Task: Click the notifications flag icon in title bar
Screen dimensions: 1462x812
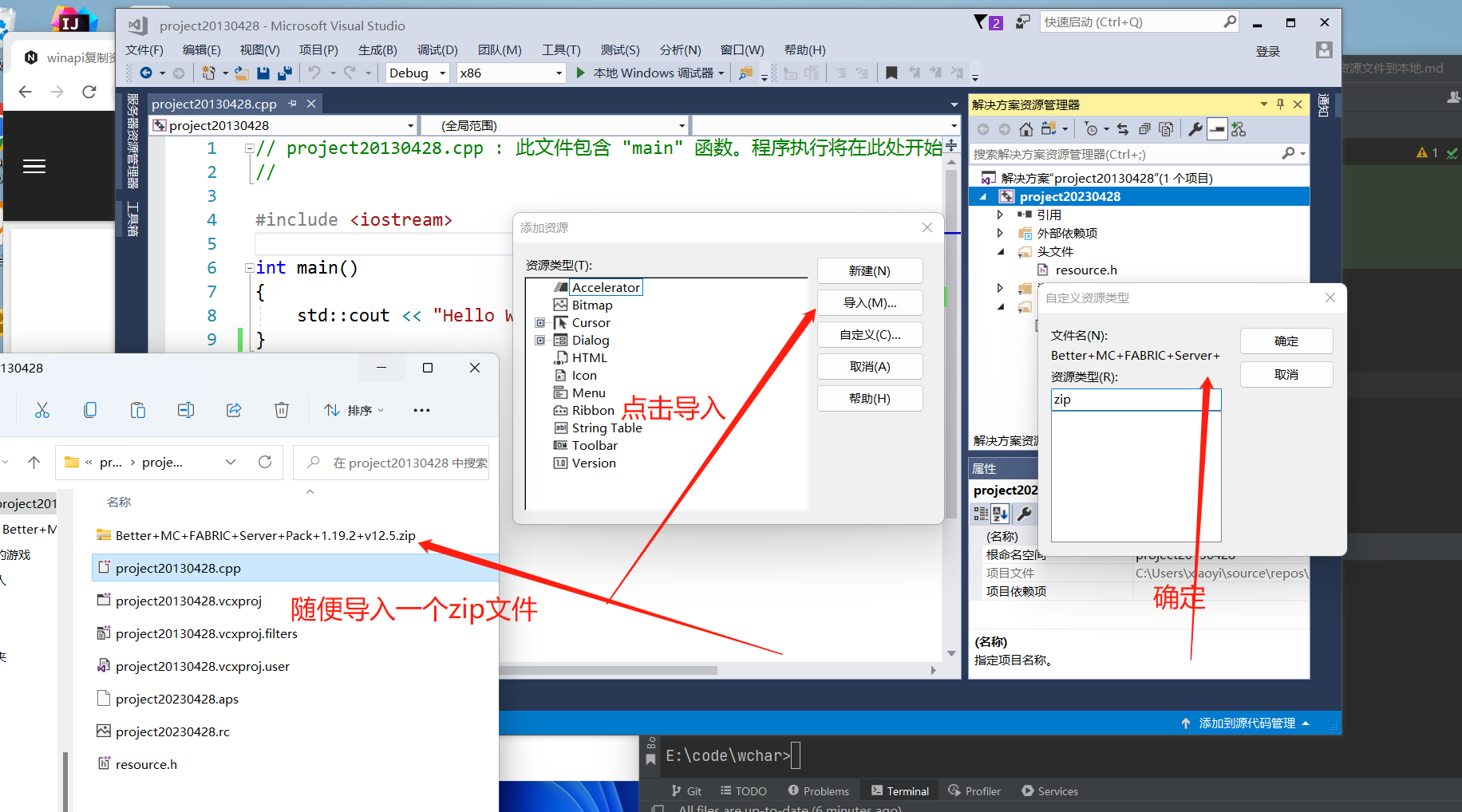Action: (981, 22)
